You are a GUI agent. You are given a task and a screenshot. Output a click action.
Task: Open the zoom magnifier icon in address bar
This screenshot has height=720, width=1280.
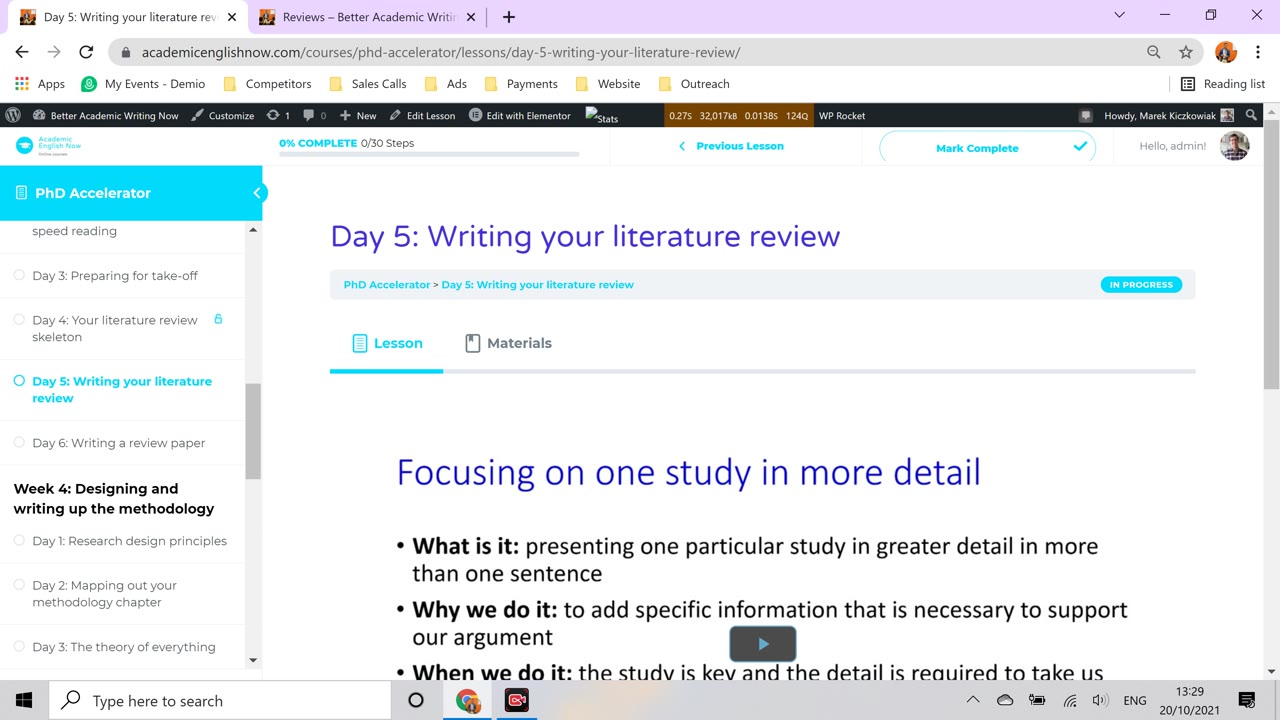click(x=1154, y=52)
